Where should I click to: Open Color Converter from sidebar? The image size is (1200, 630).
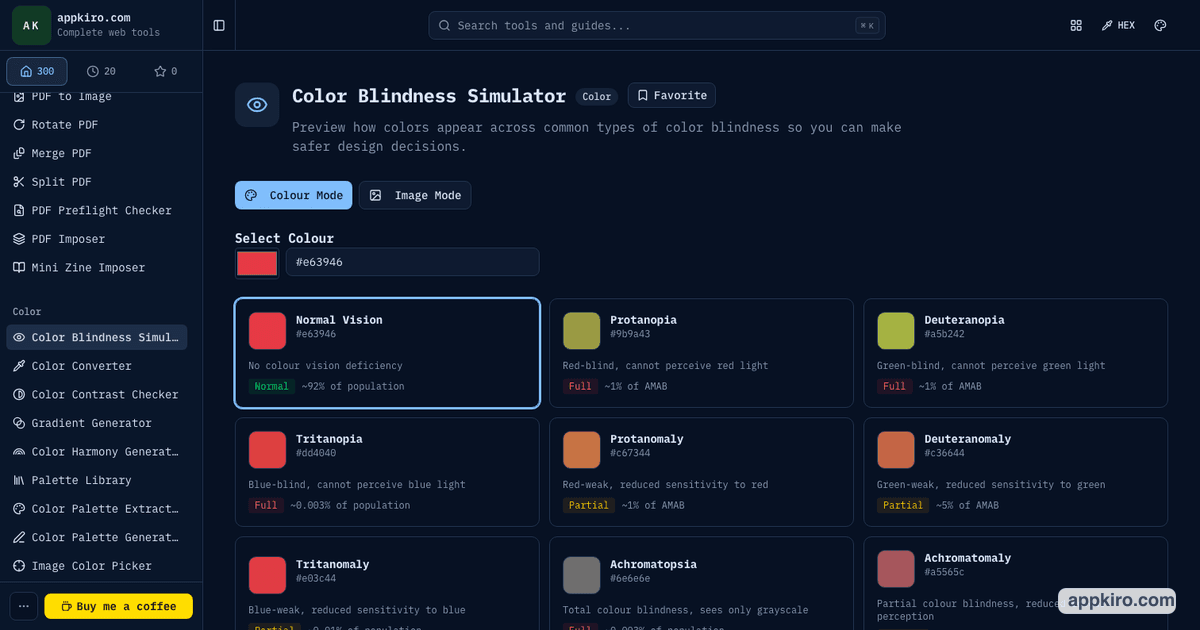click(x=97, y=366)
